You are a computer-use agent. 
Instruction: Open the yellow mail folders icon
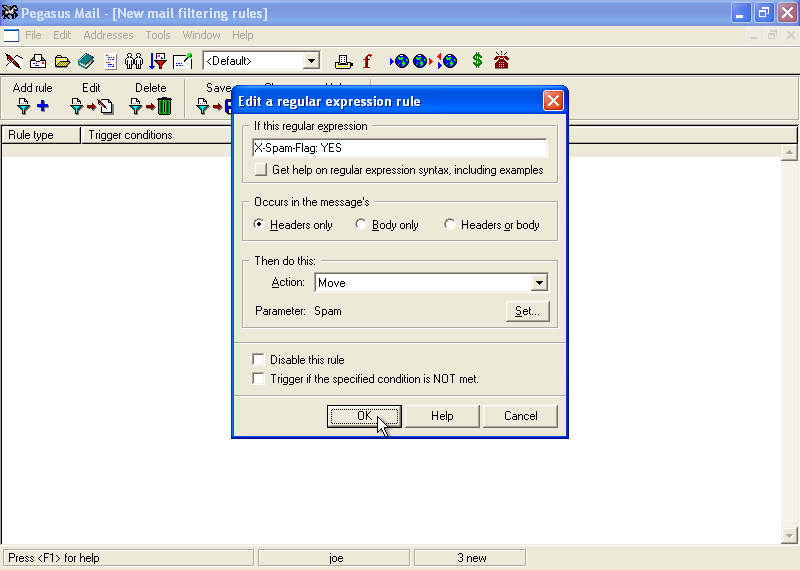pyautogui.click(x=62, y=61)
